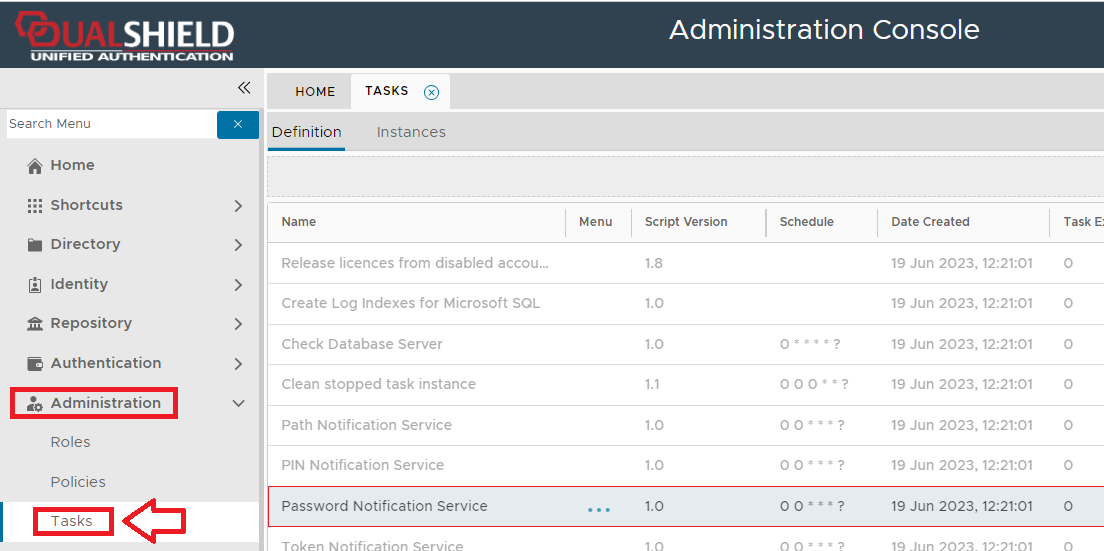The image size is (1104, 551).
Task: Click the Administration user-gear icon
Action: [35, 404]
